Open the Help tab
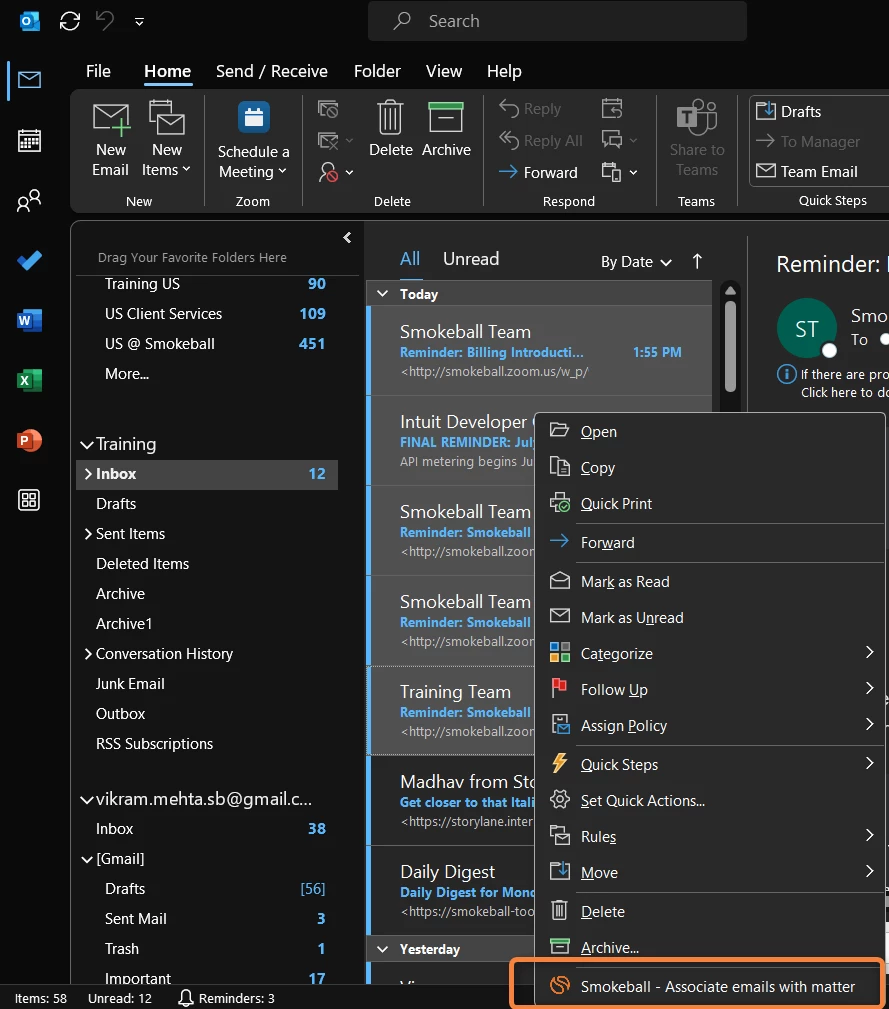889x1009 pixels. pyautogui.click(x=504, y=71)
